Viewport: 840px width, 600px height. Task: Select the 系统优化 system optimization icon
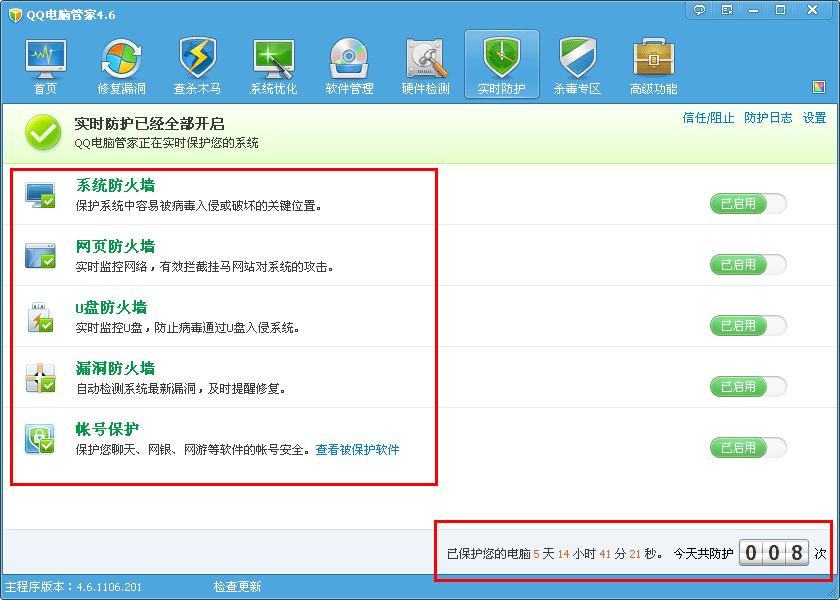coord(273,66)
